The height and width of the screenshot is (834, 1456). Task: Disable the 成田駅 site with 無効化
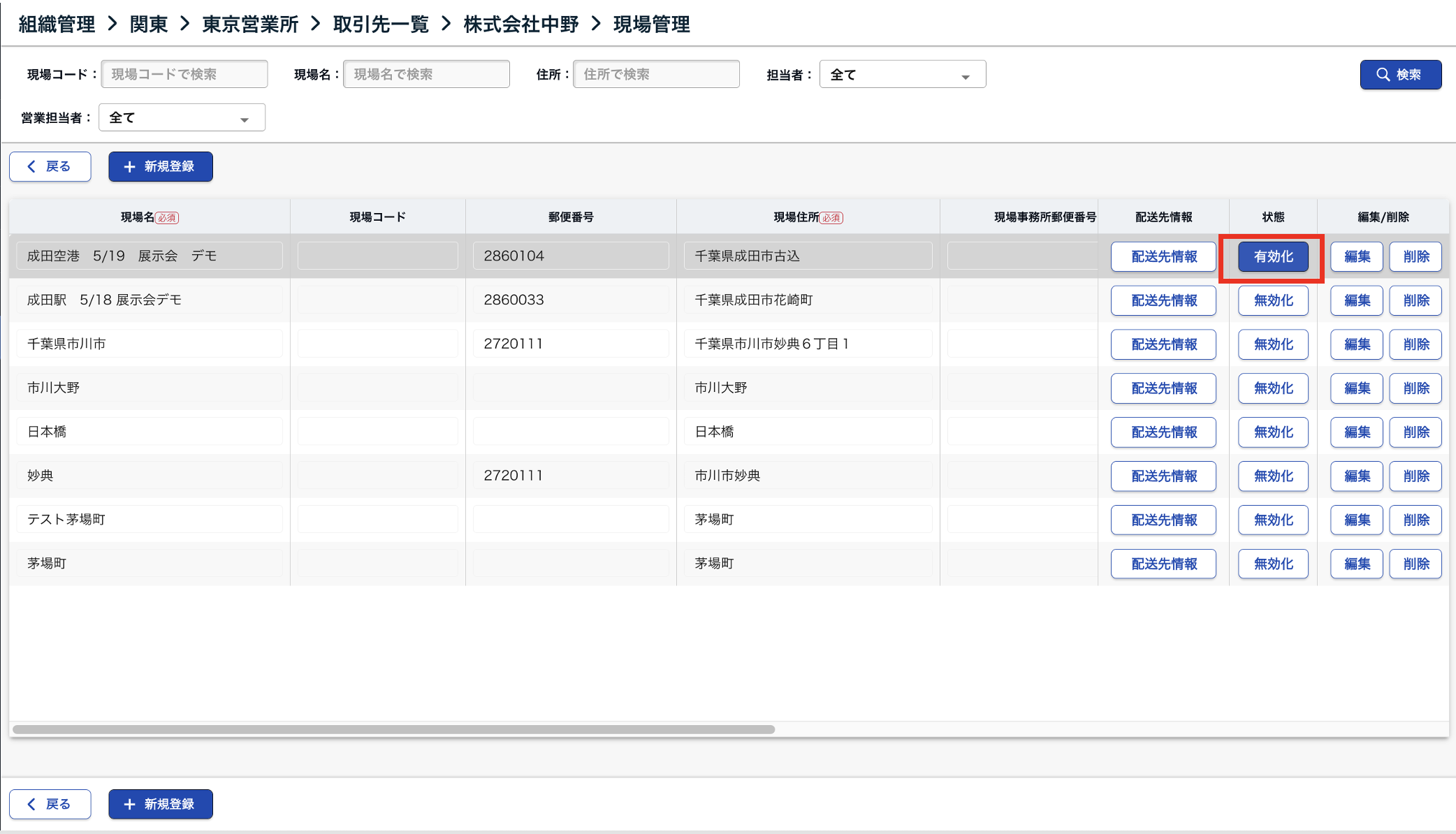point(1272,300)
